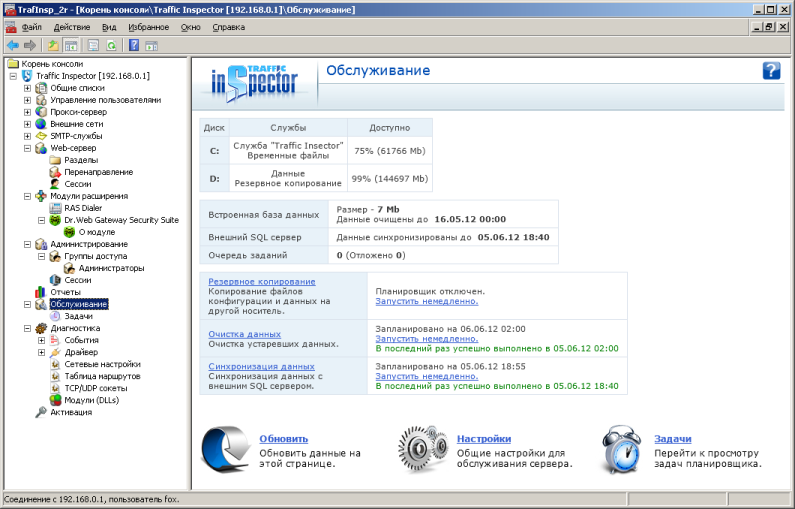The height and width of the screenshot is (509, 795).
Task: Click the SMTP-службы envelope icon
Action: pyautogui.click(x=41, y=136)
